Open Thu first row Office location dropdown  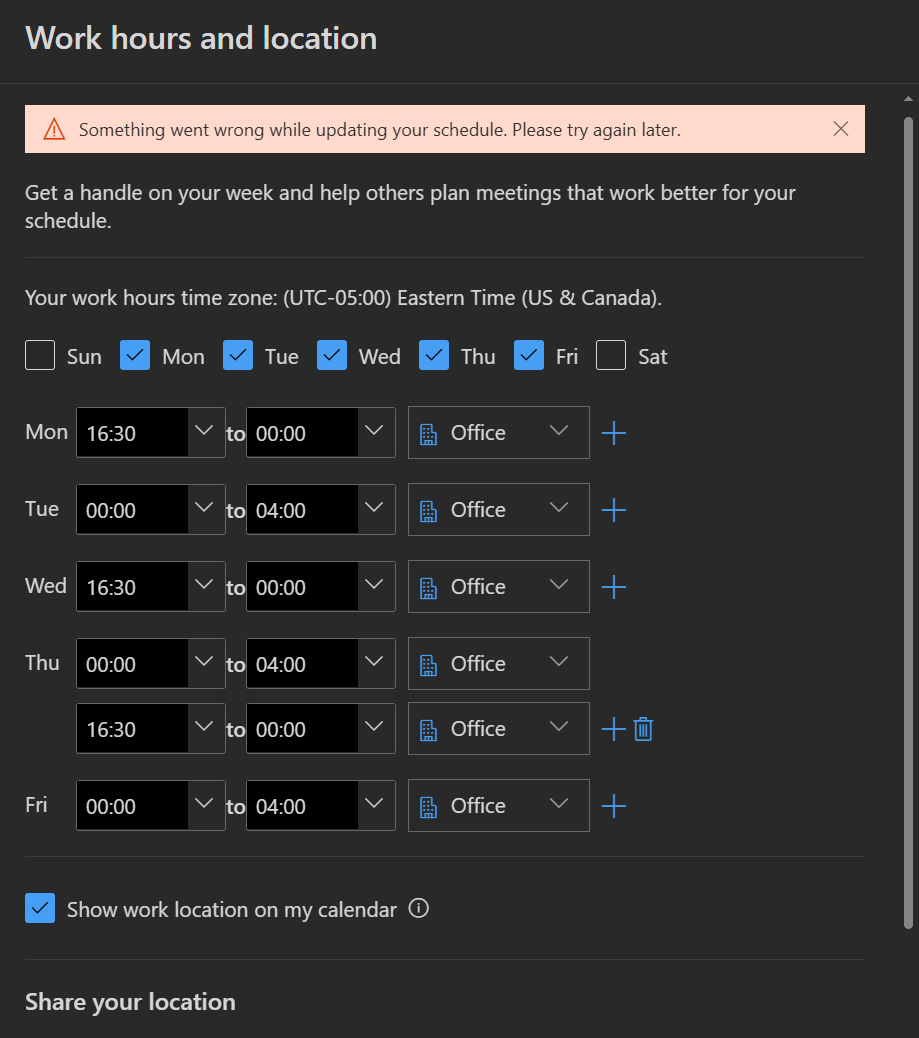499,663
